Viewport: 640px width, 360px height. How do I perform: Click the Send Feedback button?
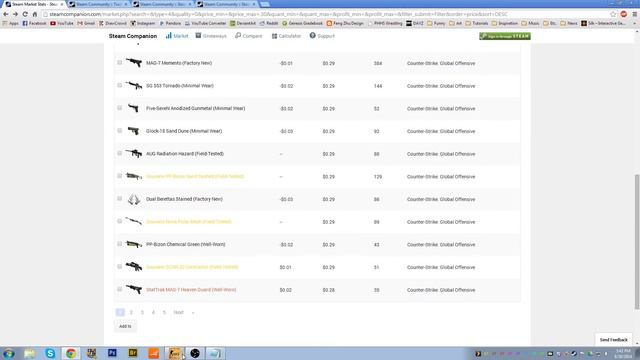pyautogui.click(x=613, y=340)
